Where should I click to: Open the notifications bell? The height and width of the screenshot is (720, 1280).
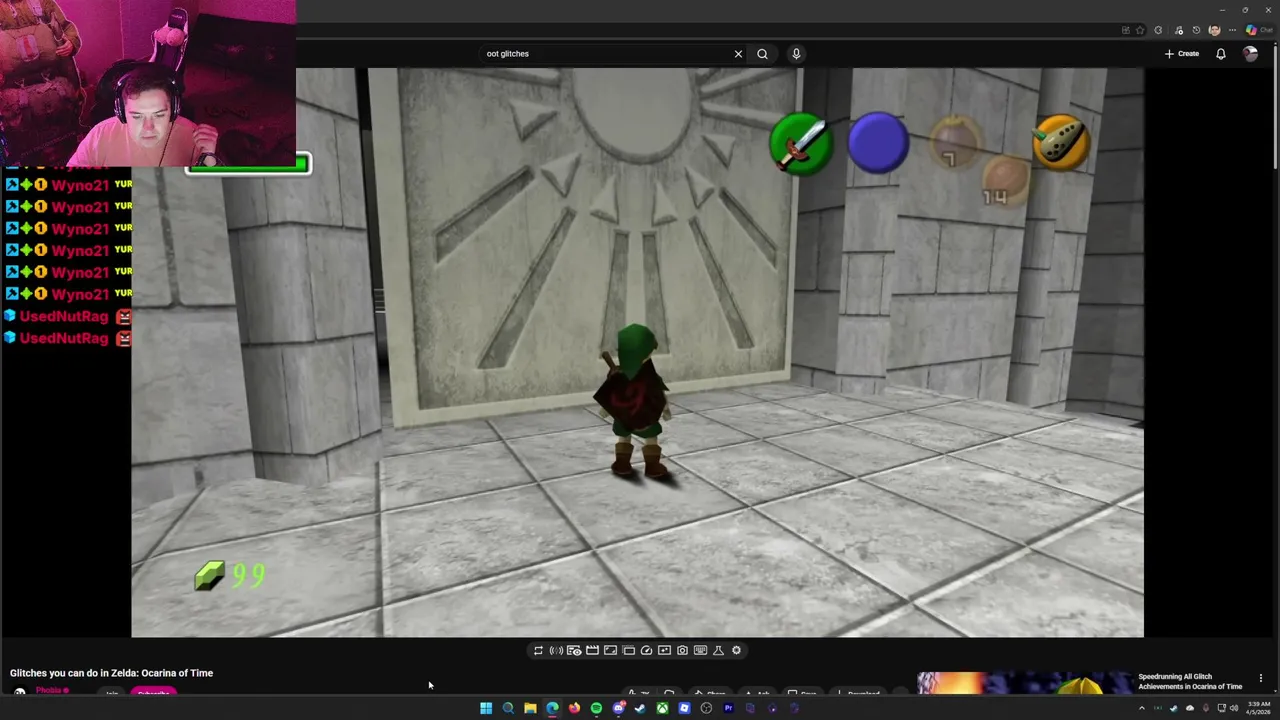1221,54
